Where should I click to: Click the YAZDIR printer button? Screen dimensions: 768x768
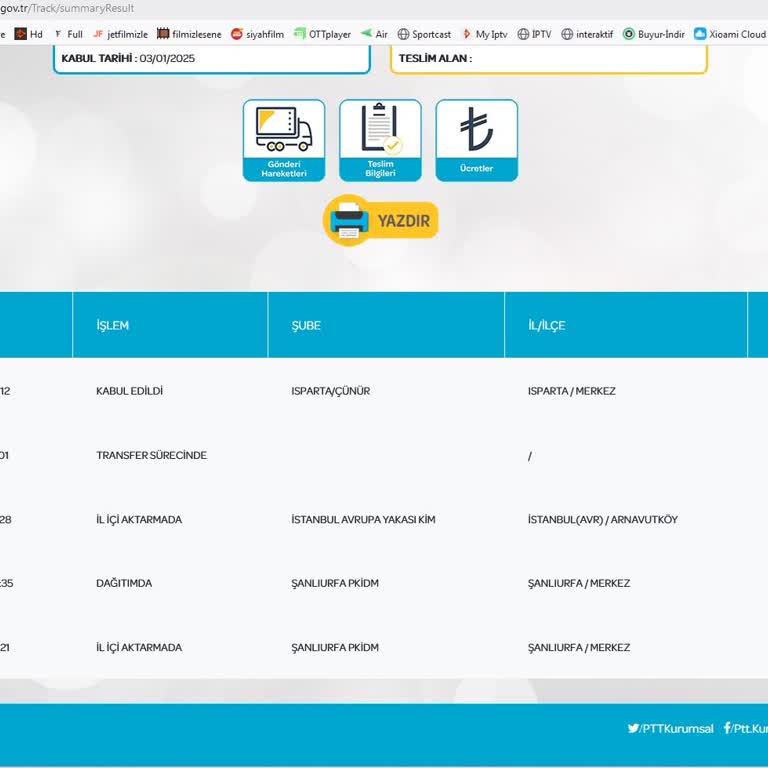tap(381, 220)
